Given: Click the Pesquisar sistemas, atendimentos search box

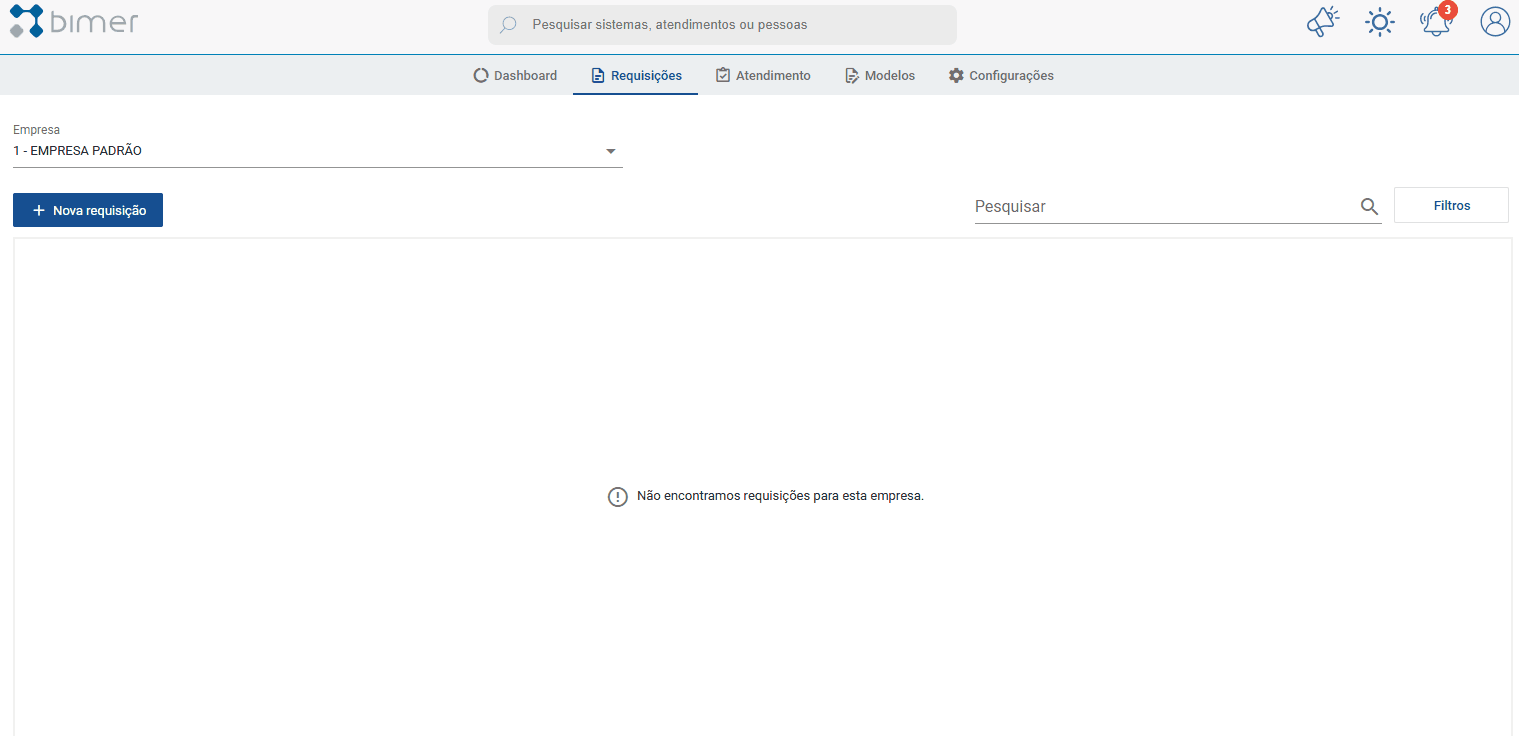Looking at the screenshot, I should 722,25.
